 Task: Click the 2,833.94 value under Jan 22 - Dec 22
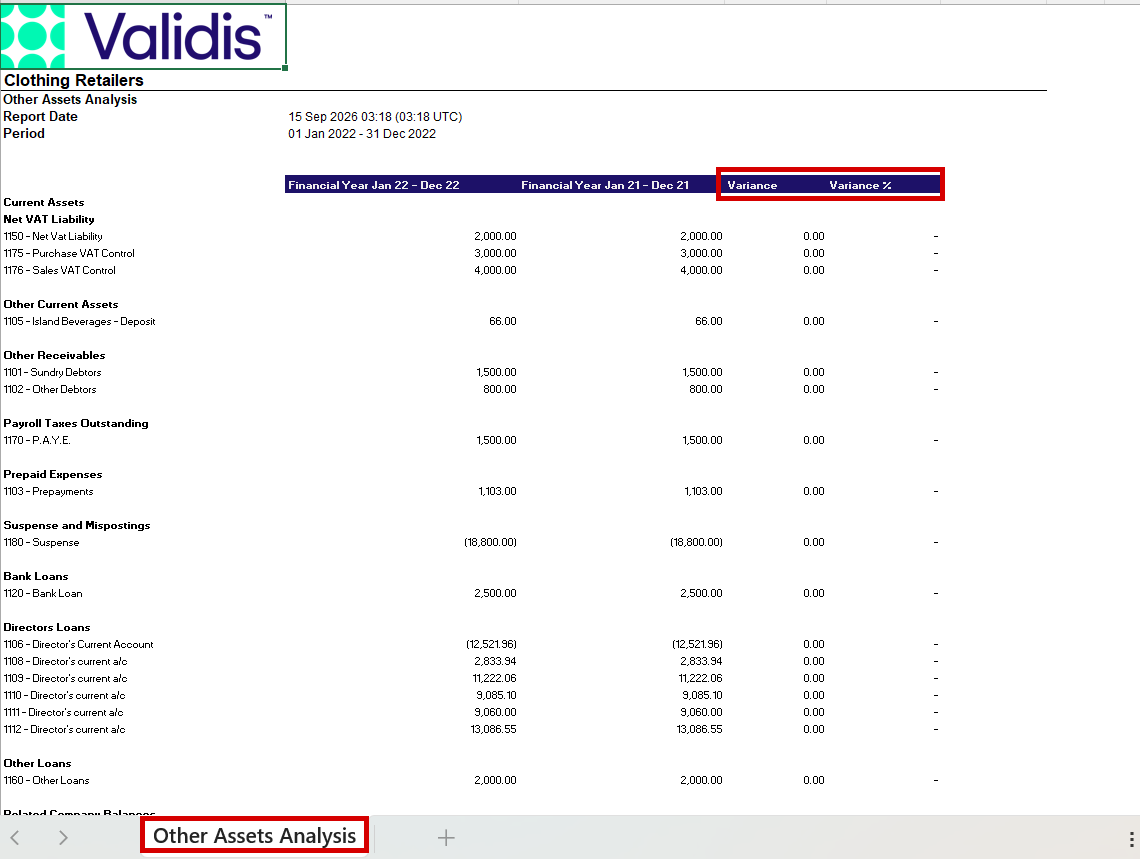point(495,661)
